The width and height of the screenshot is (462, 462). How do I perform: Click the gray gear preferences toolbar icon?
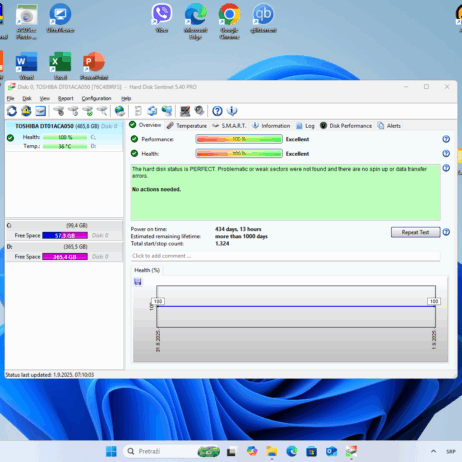coord(199,111)
